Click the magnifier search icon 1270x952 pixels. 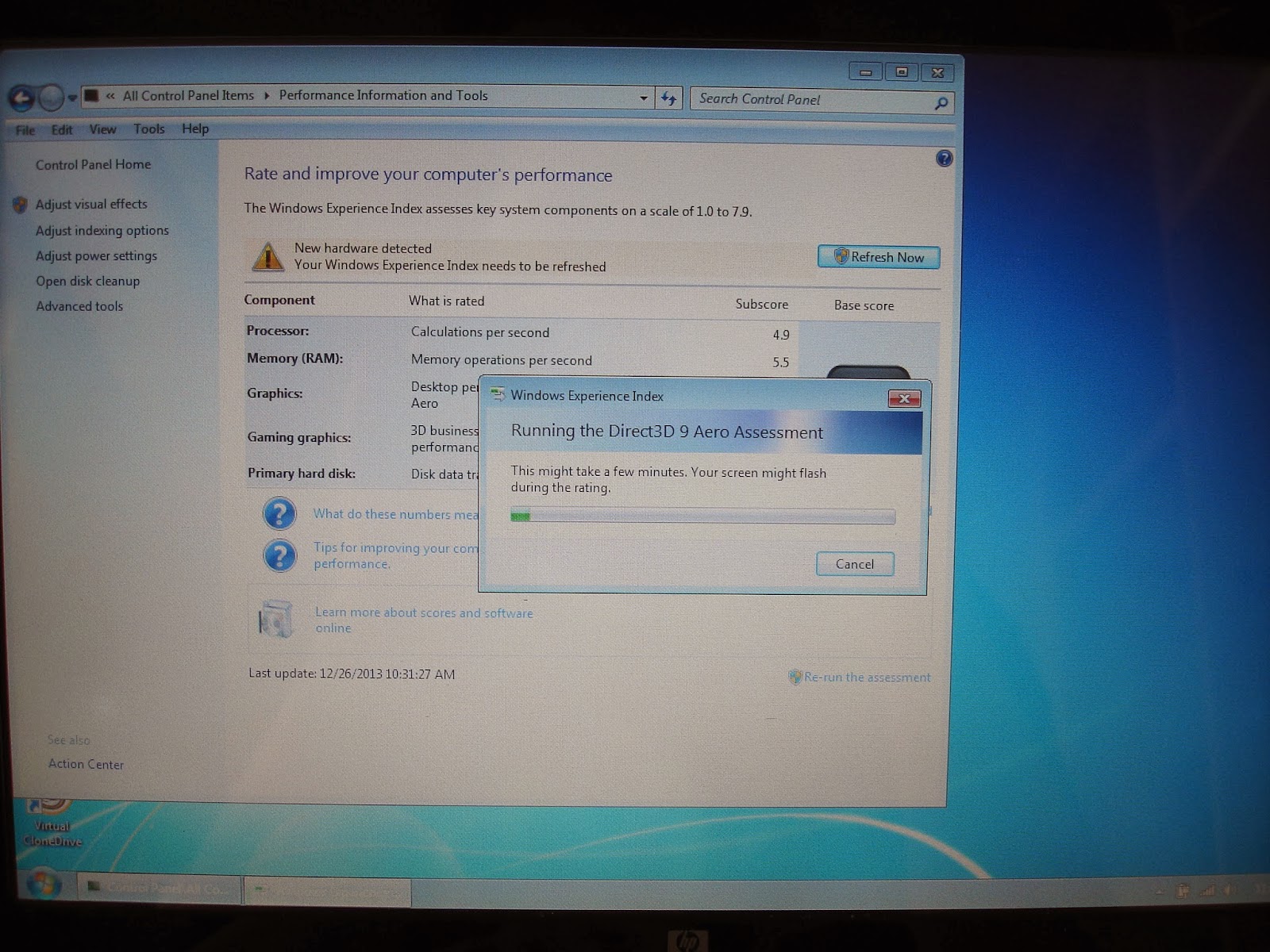pos(941,103)
